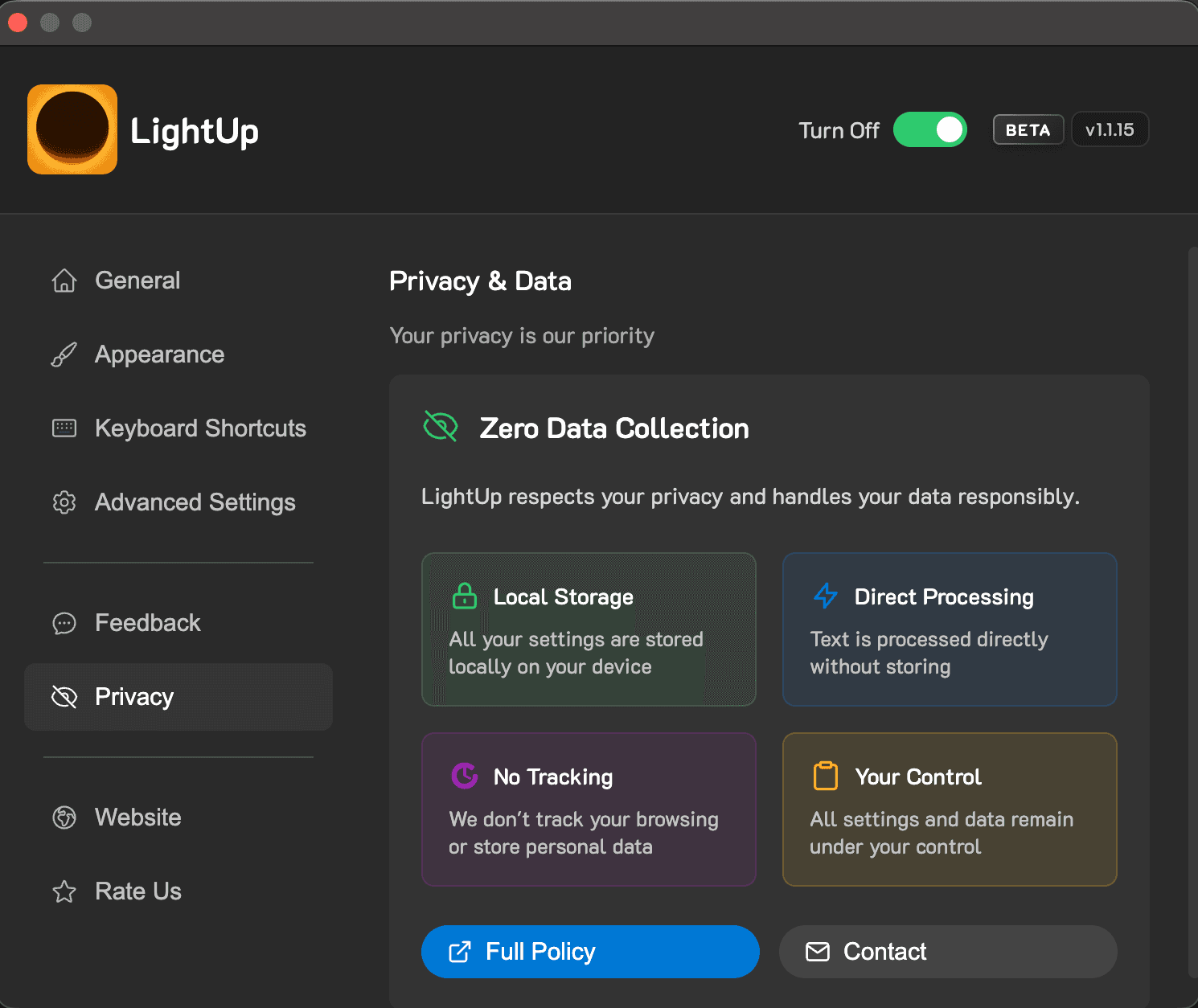This screenshot has width=1198, height=1008.
Task: Click the Feedback chat bubble icon
Action: pos(64,623)
